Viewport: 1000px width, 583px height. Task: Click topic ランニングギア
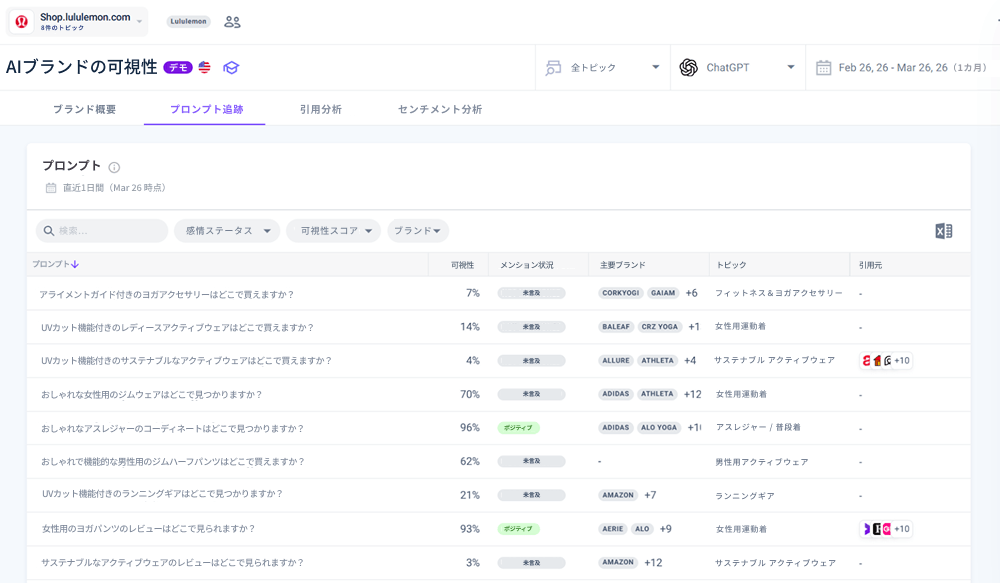(x=745, y=496)
